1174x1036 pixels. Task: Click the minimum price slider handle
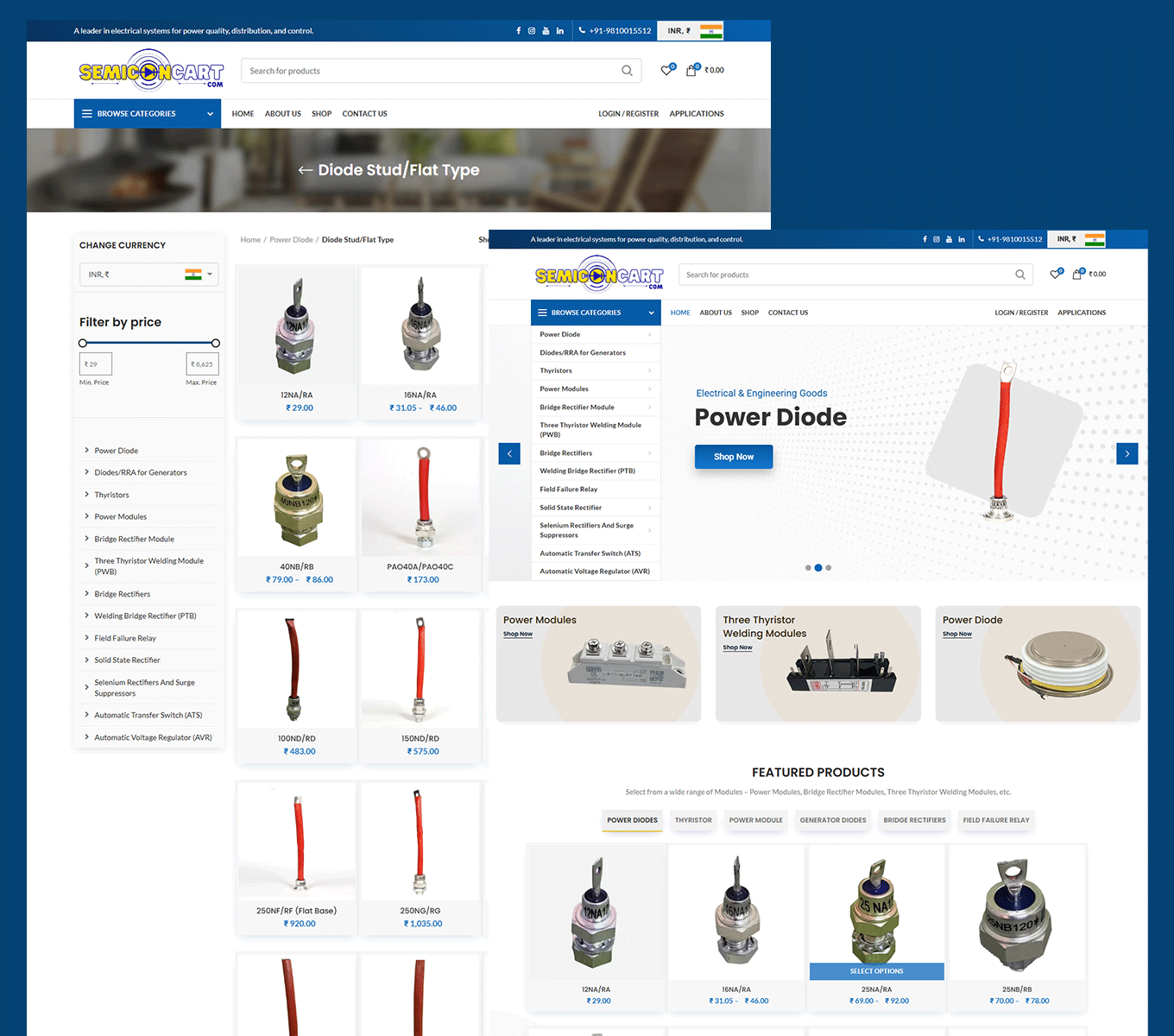pyautogui.click(x=83, y=343)
